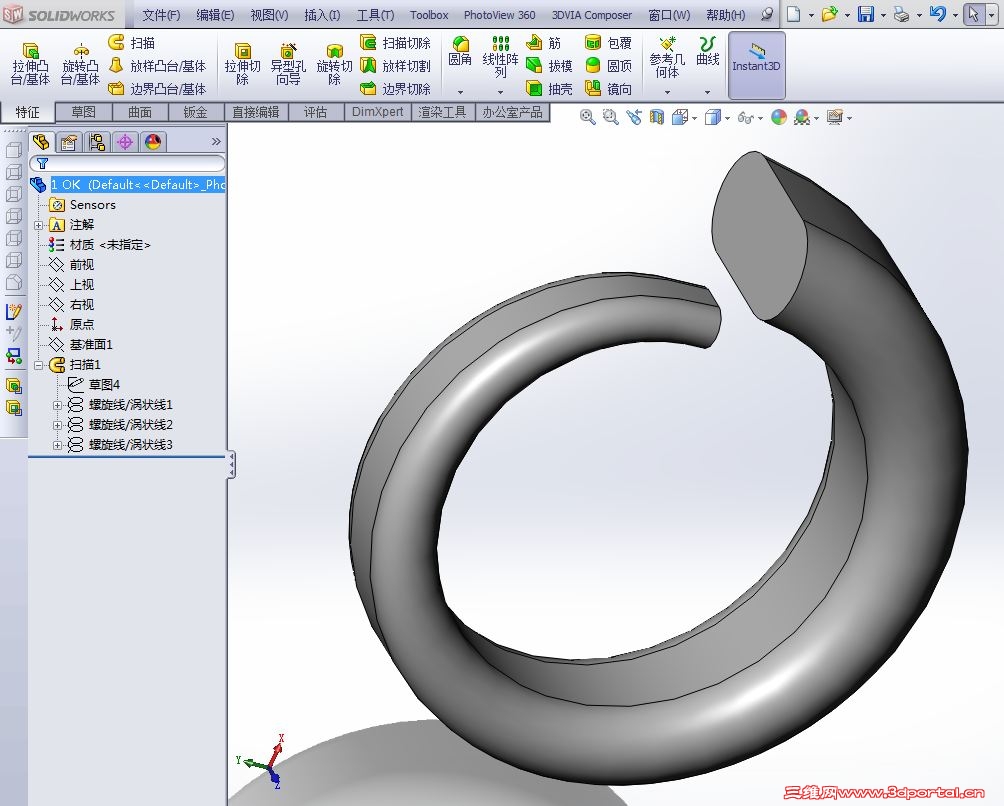Image resolution: width=1004 pixels, height=806 pixels.
Task: Toggle the Instant3D button
Action: coord(756,65)
